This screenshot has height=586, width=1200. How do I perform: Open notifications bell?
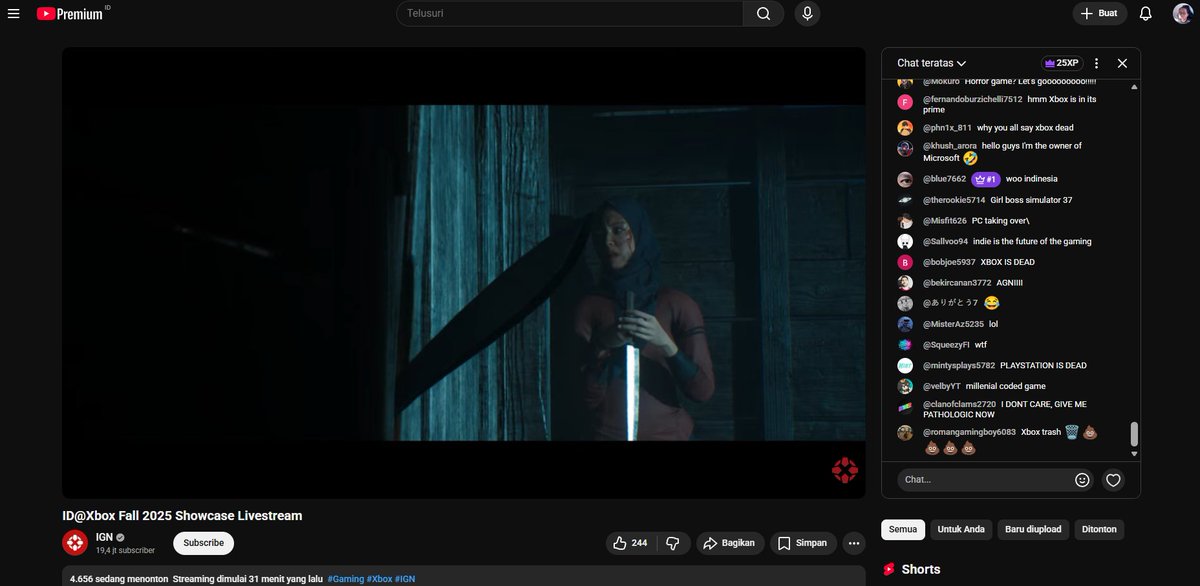(x=1146, y=14)
